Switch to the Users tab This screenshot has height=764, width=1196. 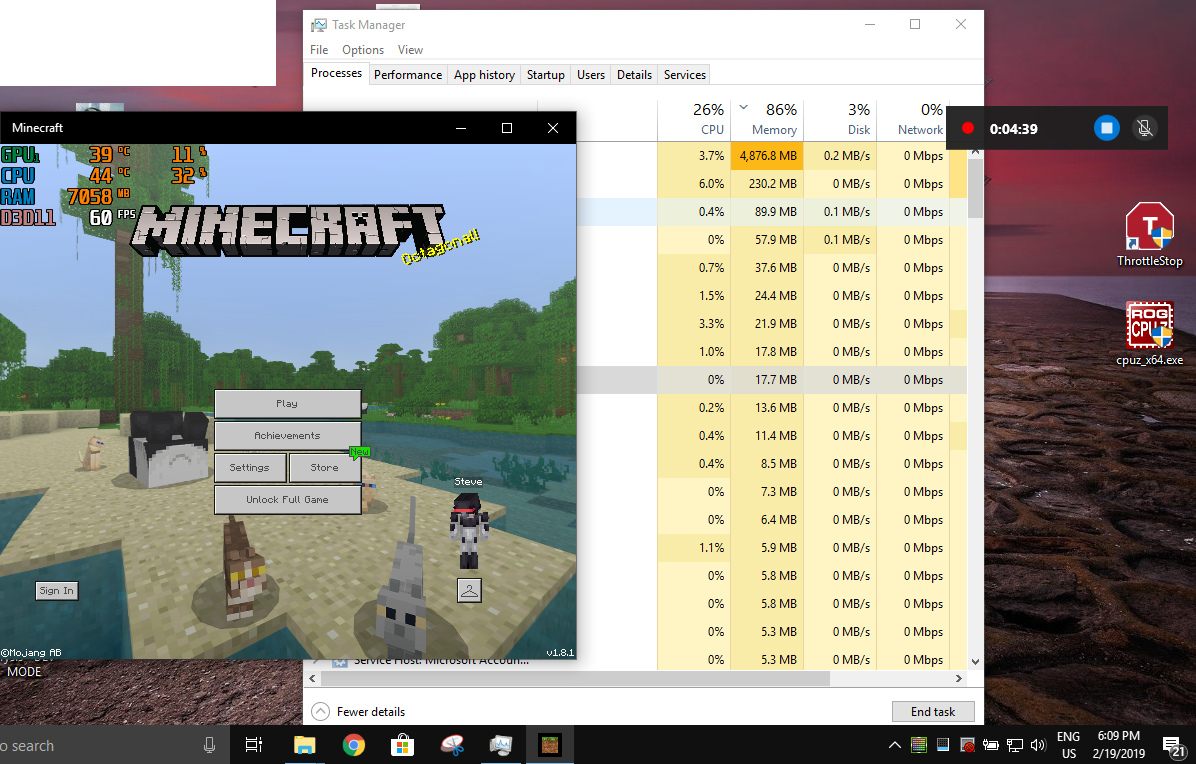click(591, 75)
